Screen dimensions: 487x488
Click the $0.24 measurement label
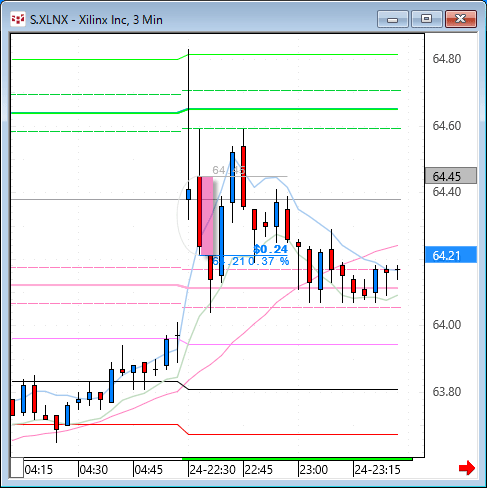(270, 249)
